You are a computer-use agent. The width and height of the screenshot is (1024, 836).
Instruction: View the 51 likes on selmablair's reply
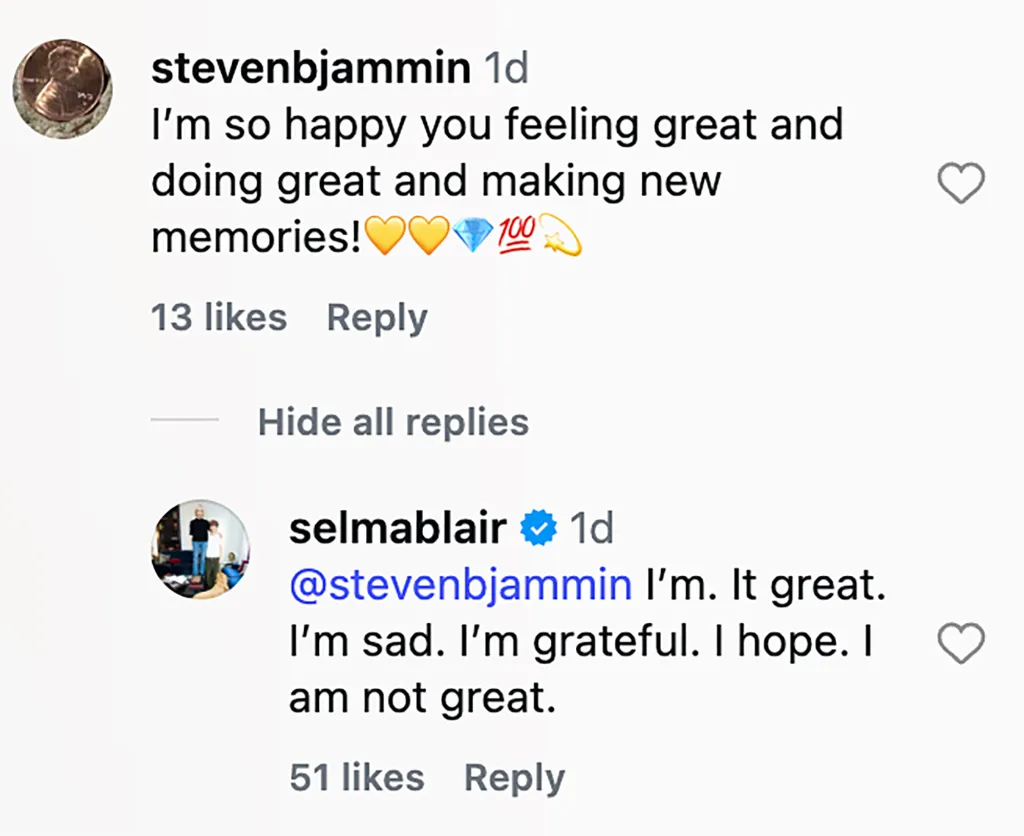pyautogui.click(x=357, y=777)
